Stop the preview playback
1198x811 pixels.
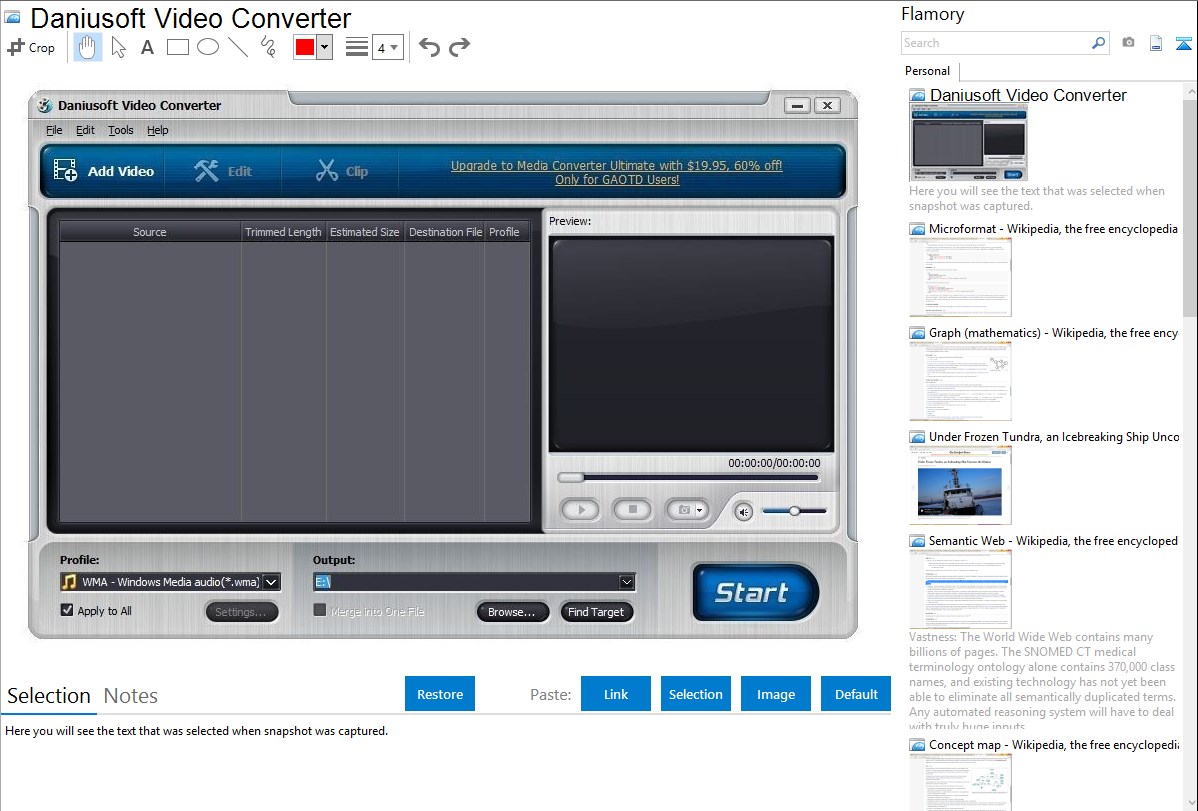[633, 509]
